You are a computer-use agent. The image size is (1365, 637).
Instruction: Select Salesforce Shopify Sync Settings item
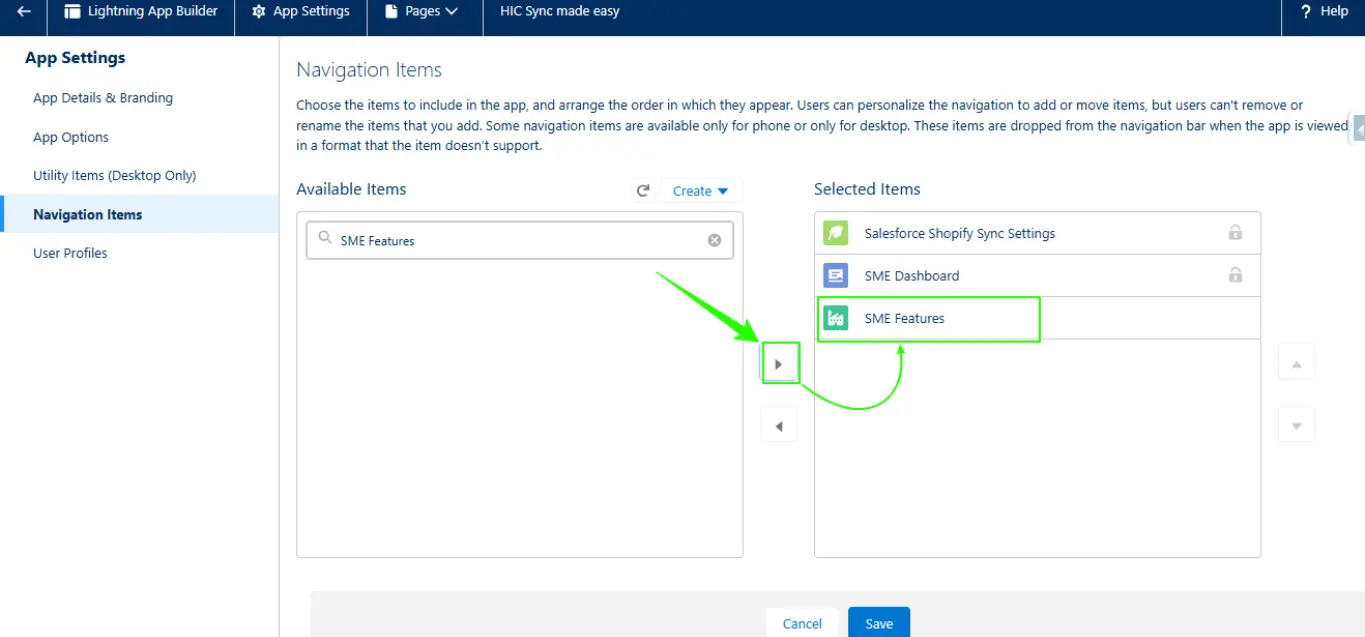click(1037, 233)
